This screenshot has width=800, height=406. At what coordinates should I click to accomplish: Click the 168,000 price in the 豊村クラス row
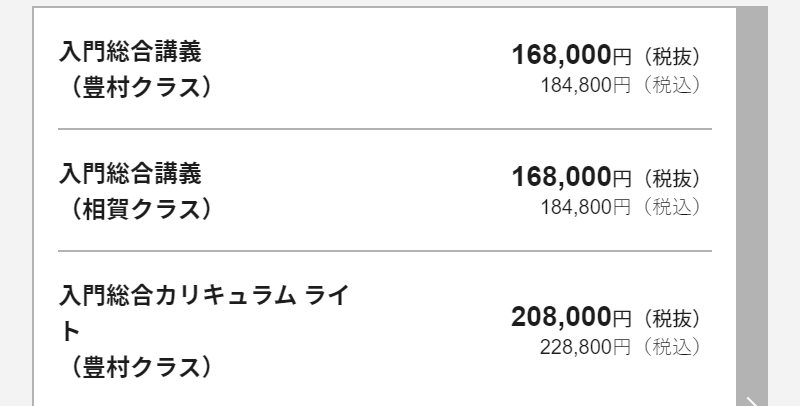[561, 55]
